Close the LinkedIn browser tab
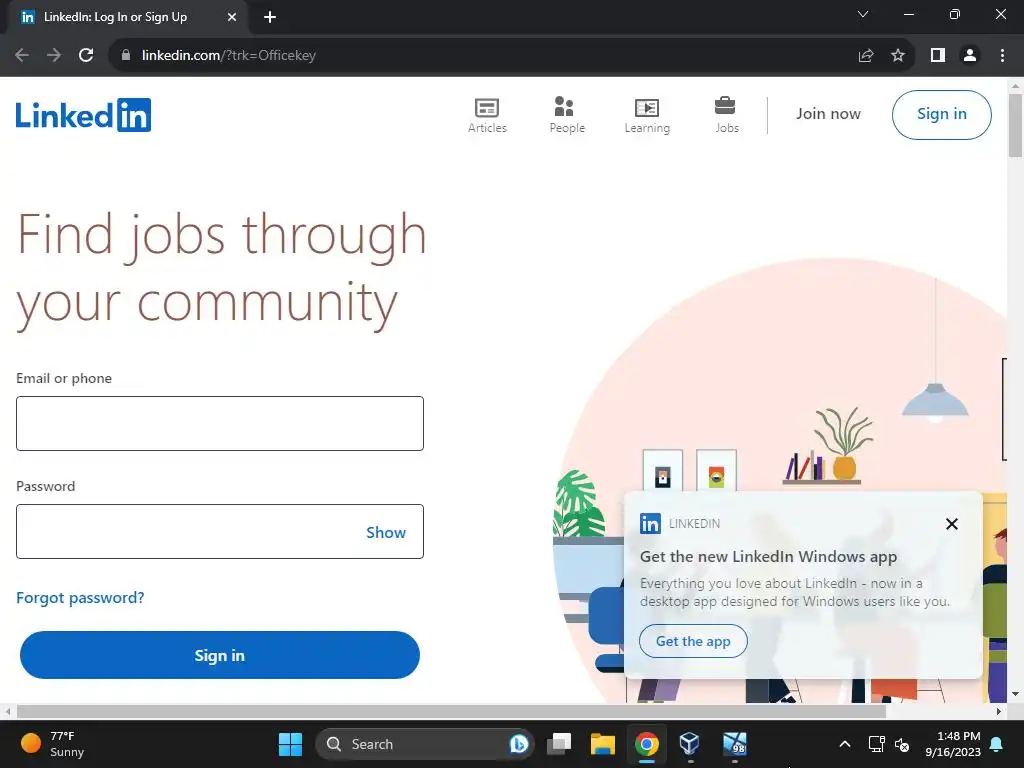This screenshot has width=1024, height=768. click(232, 18)
